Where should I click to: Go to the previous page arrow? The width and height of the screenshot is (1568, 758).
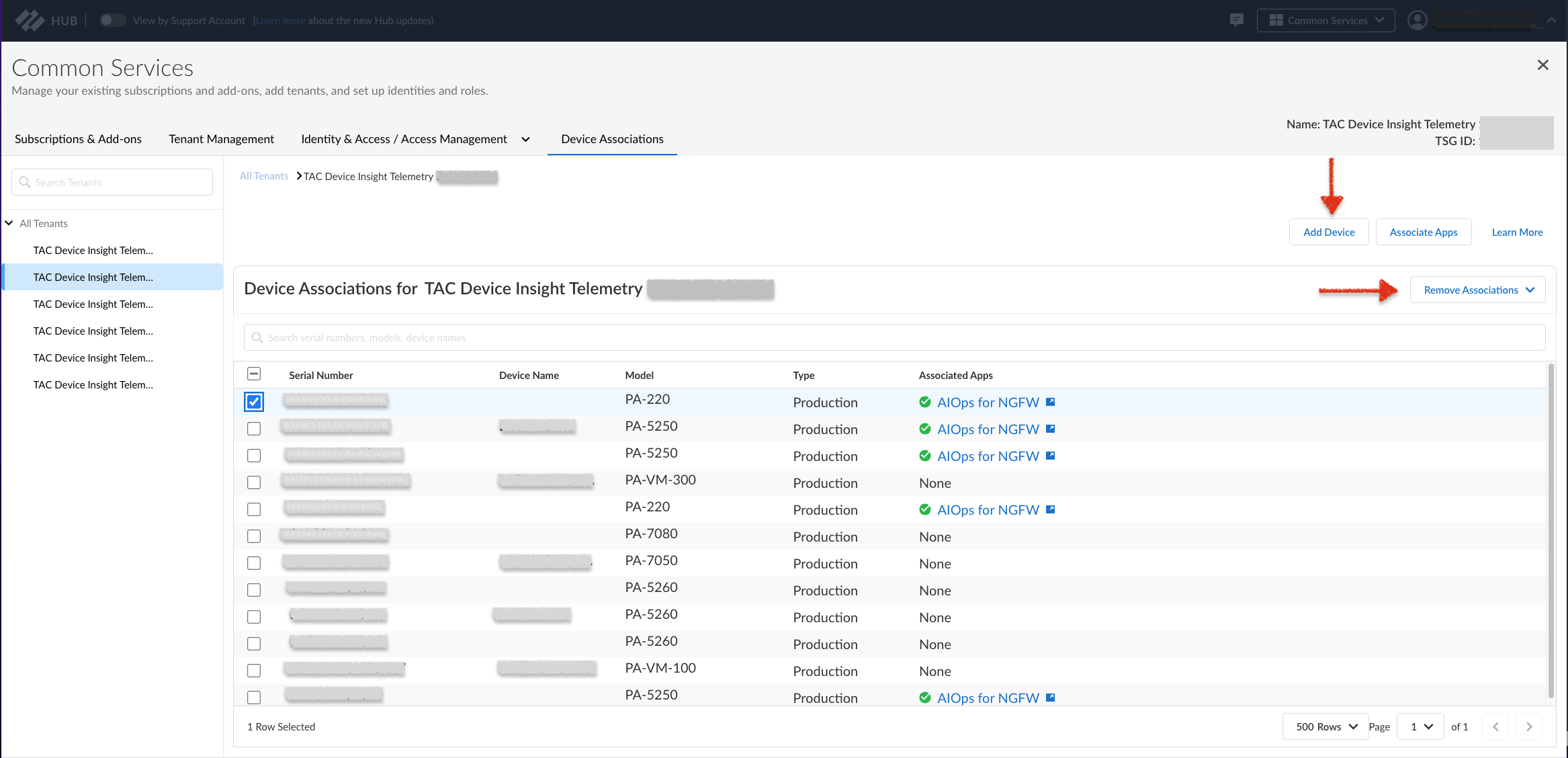pos(1495,726)
